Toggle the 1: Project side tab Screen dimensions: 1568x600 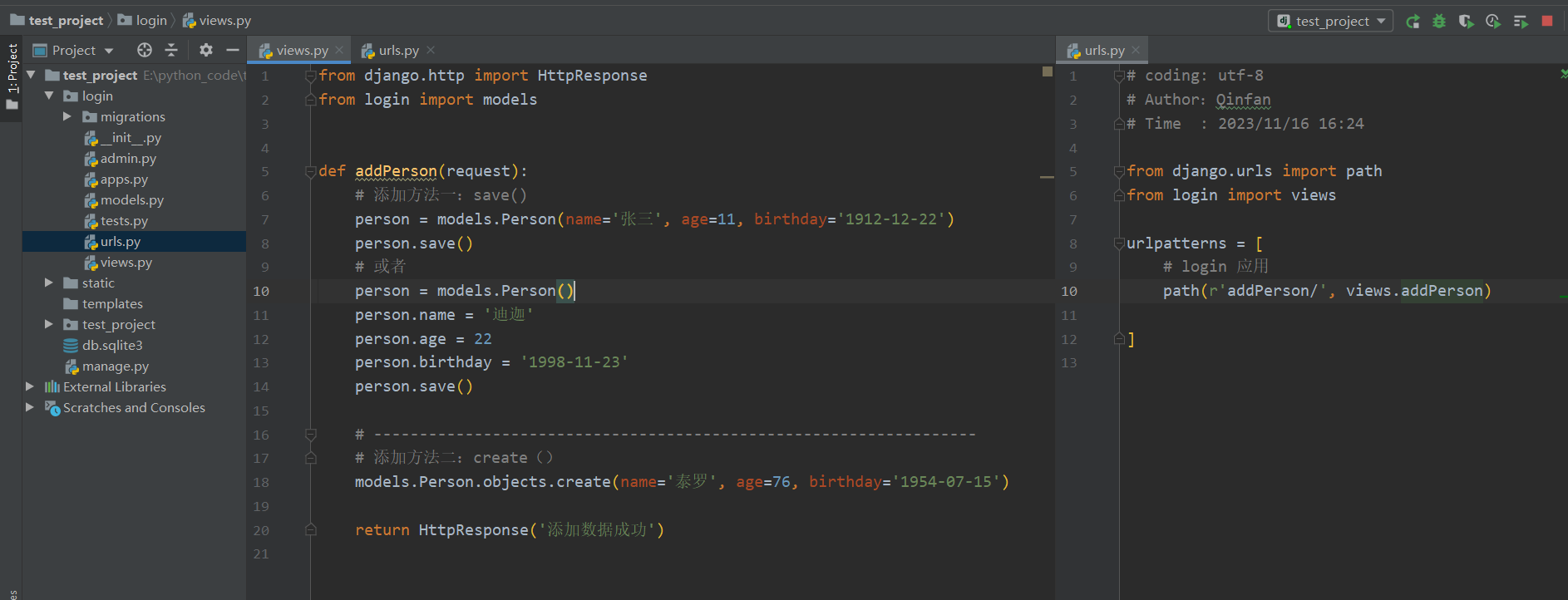(12, 77)
